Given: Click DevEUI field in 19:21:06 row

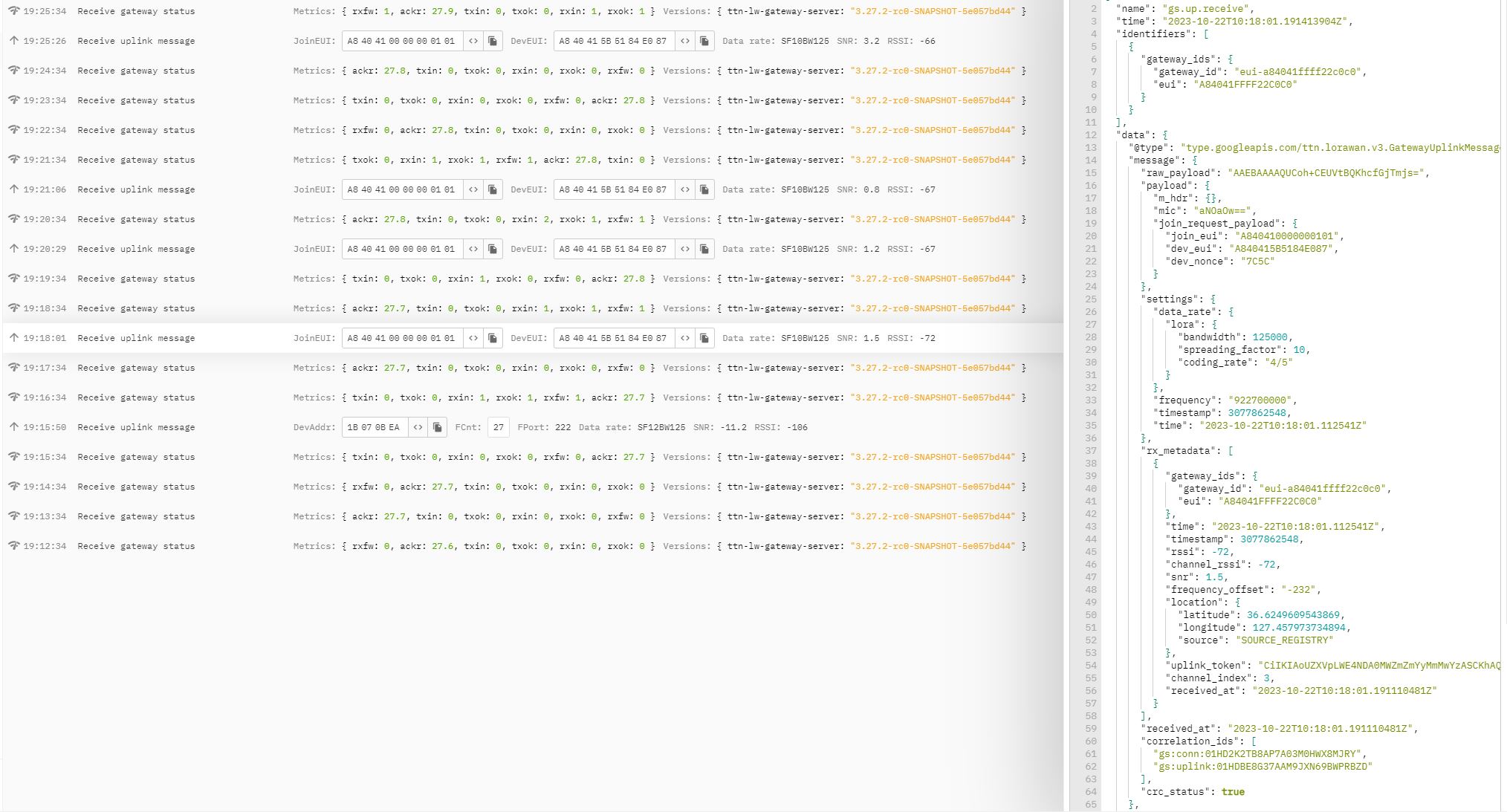Looking at the screenshot, I should pyautogui.click(x=614, y=189).
